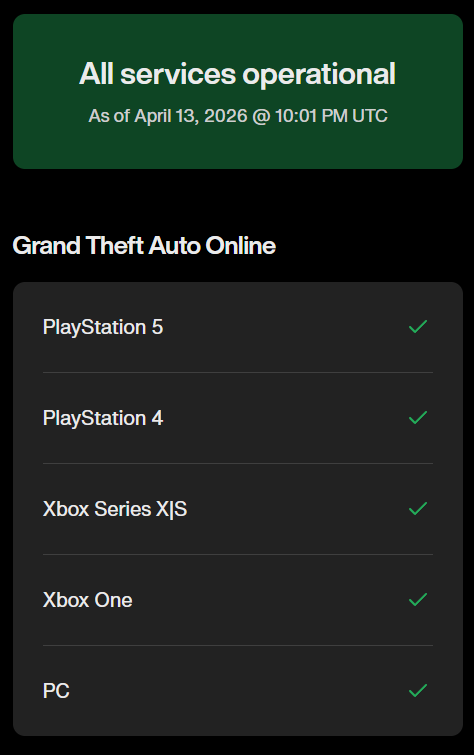Click the PC status checkmark icon
The image size is (474, 755).
(x=418, y=690)
